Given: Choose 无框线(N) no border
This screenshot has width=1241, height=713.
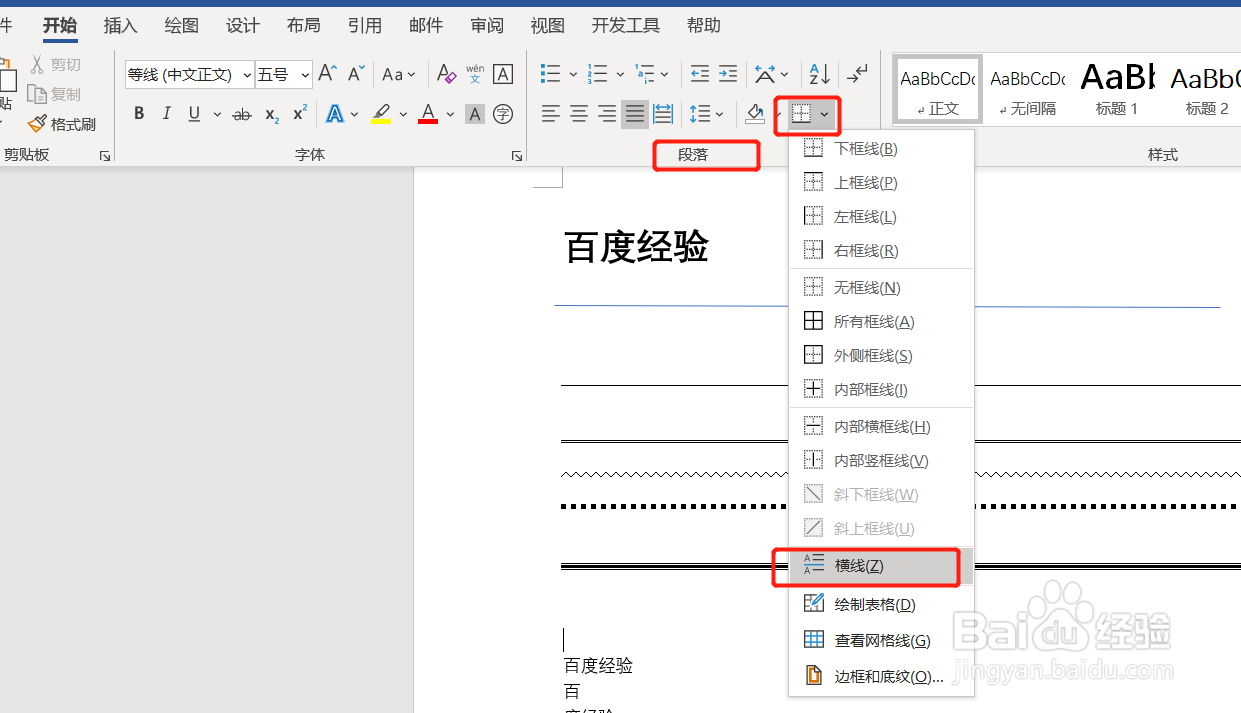Looking at the screenshot, I should point(881,288).
